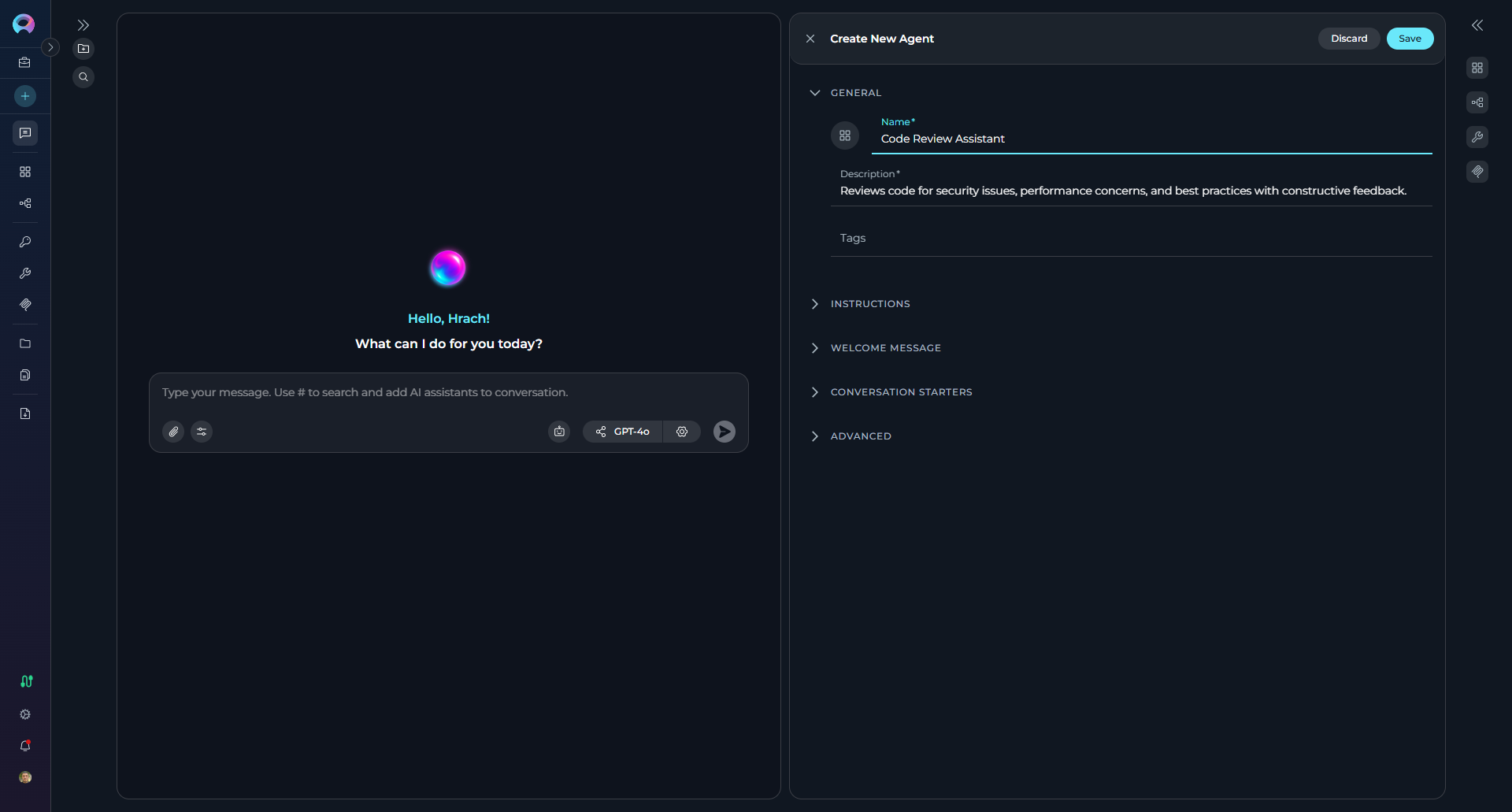Expand the Conversation Starters section
Viewport: 1512px width, 812px height.
point(901,392)
